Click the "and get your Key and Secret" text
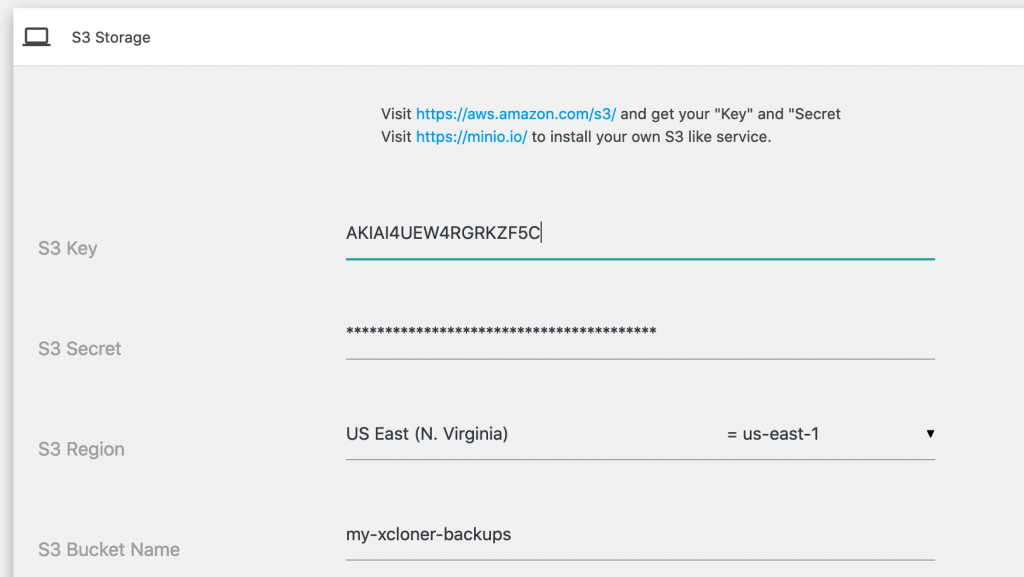 pyautogui.click(x=730, y=114)
